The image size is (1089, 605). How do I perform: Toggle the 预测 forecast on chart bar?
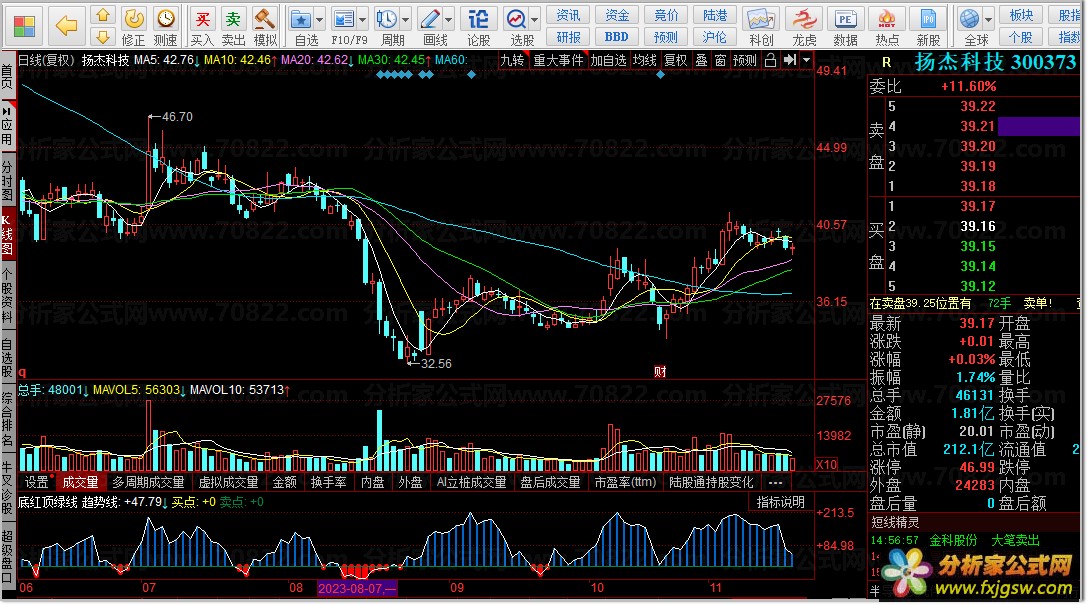pyautogui.click(x=745, y=60)
